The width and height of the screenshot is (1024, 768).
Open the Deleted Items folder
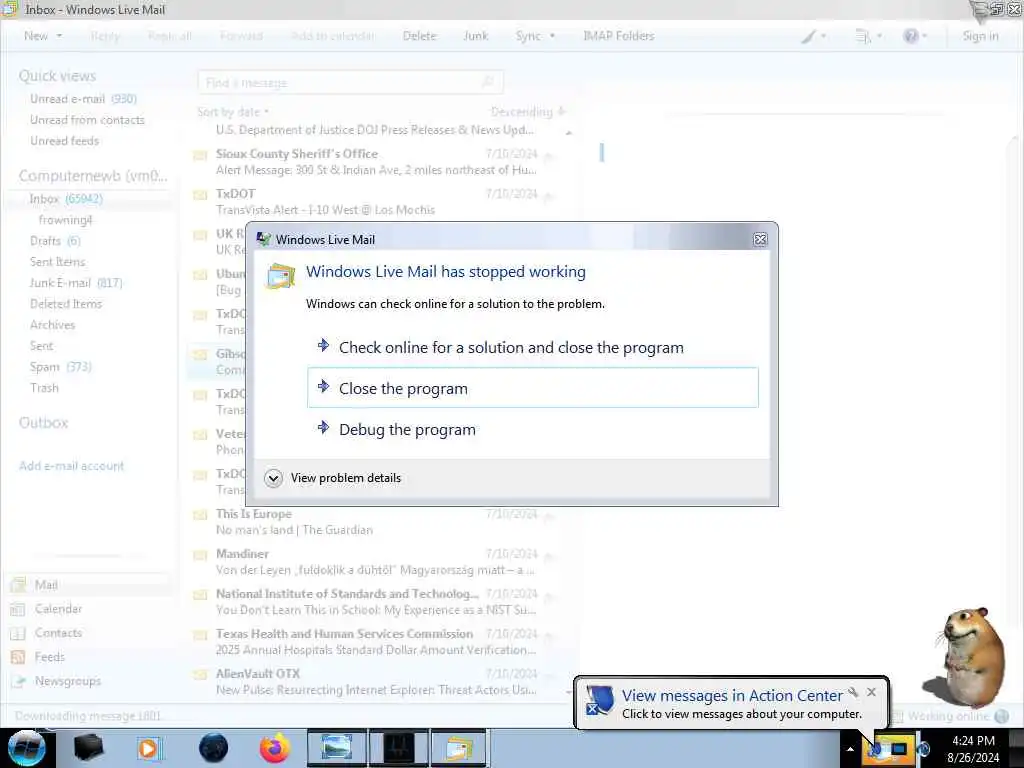[x=65, y=304]
